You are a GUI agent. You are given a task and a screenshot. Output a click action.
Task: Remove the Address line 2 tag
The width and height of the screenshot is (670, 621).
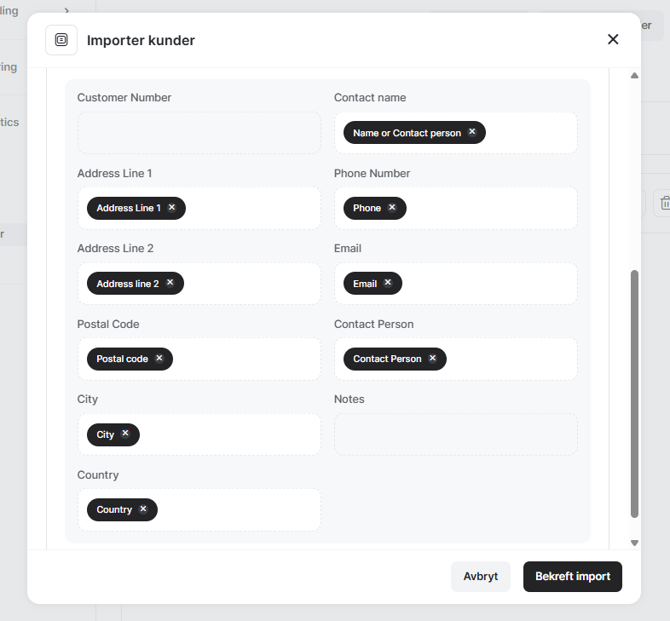[170, 283]
